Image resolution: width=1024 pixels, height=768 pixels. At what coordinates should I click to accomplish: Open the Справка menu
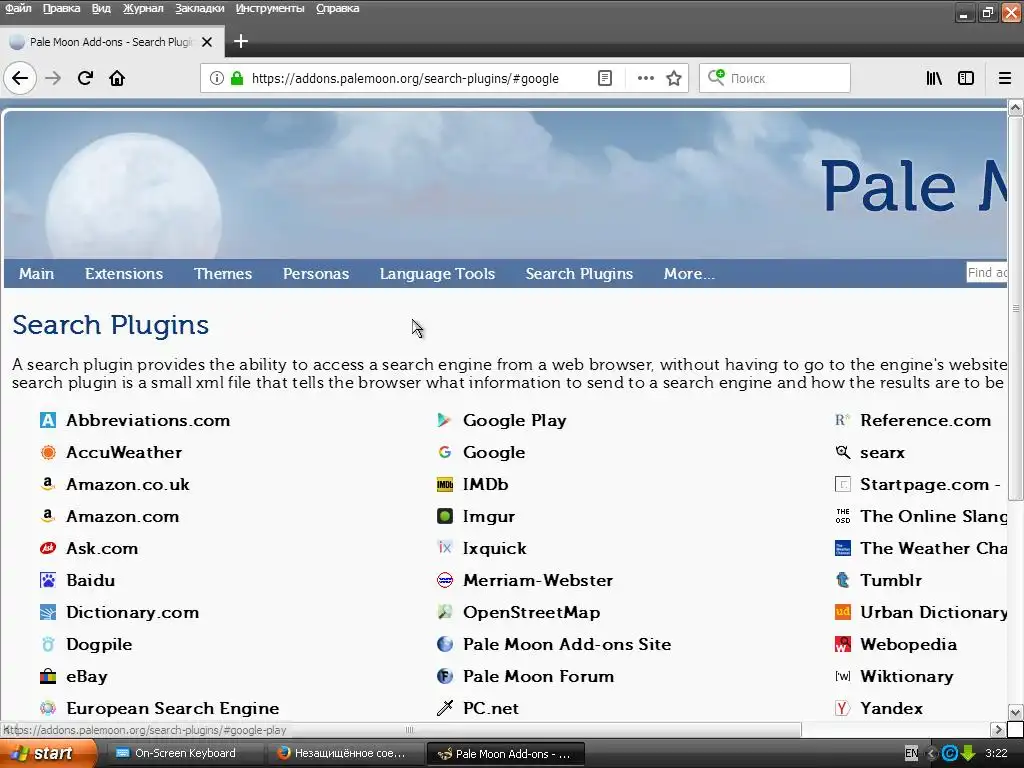[x=337, y=8]
